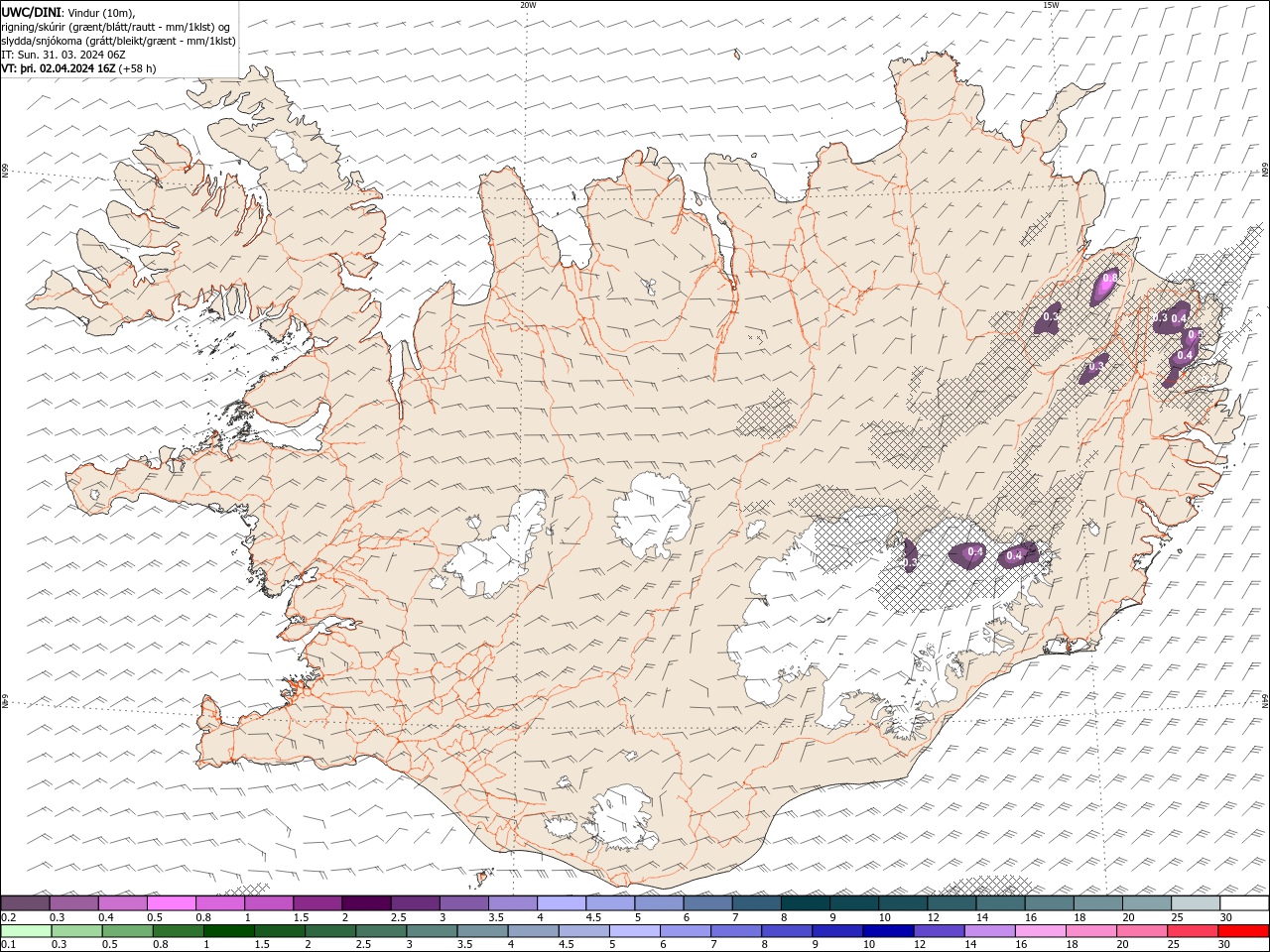Select the 0.1 pale green swatch in lower legend
Screen dimensions: 1270x952
(x=26, y=931)
